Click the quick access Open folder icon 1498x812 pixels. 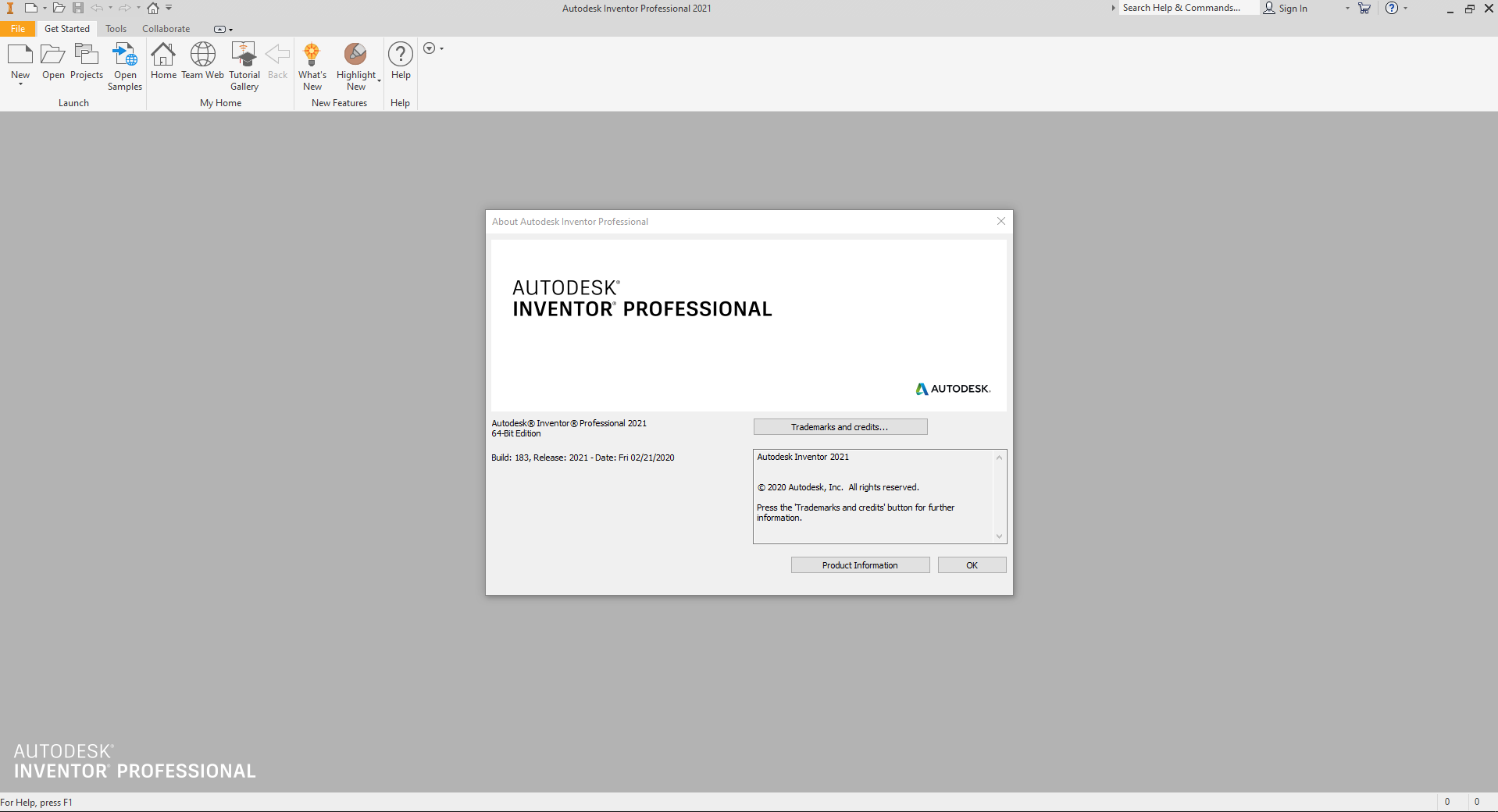point(59,8)
